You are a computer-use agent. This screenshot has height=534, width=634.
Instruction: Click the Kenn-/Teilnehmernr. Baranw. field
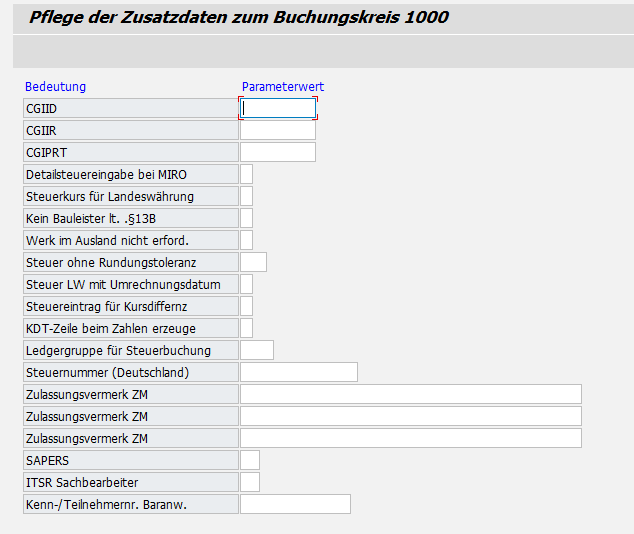point(295,504)
